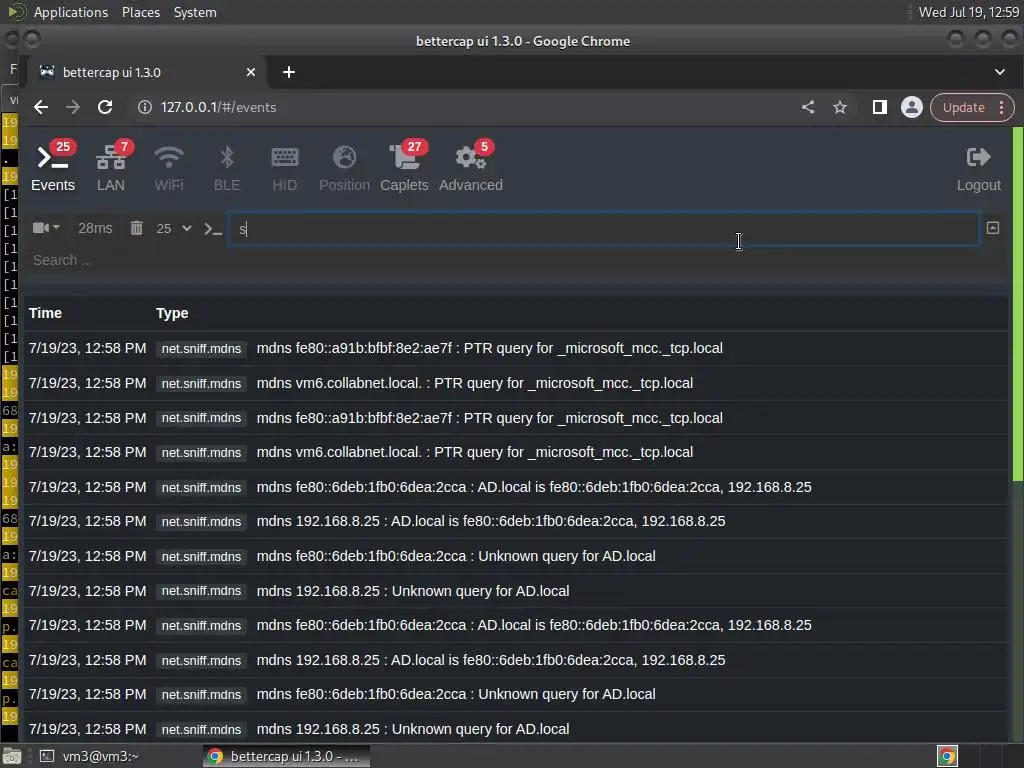Click the bettercap ui 1.3.0 tab title
1024x768 pixels.
(x=112, y=72)
